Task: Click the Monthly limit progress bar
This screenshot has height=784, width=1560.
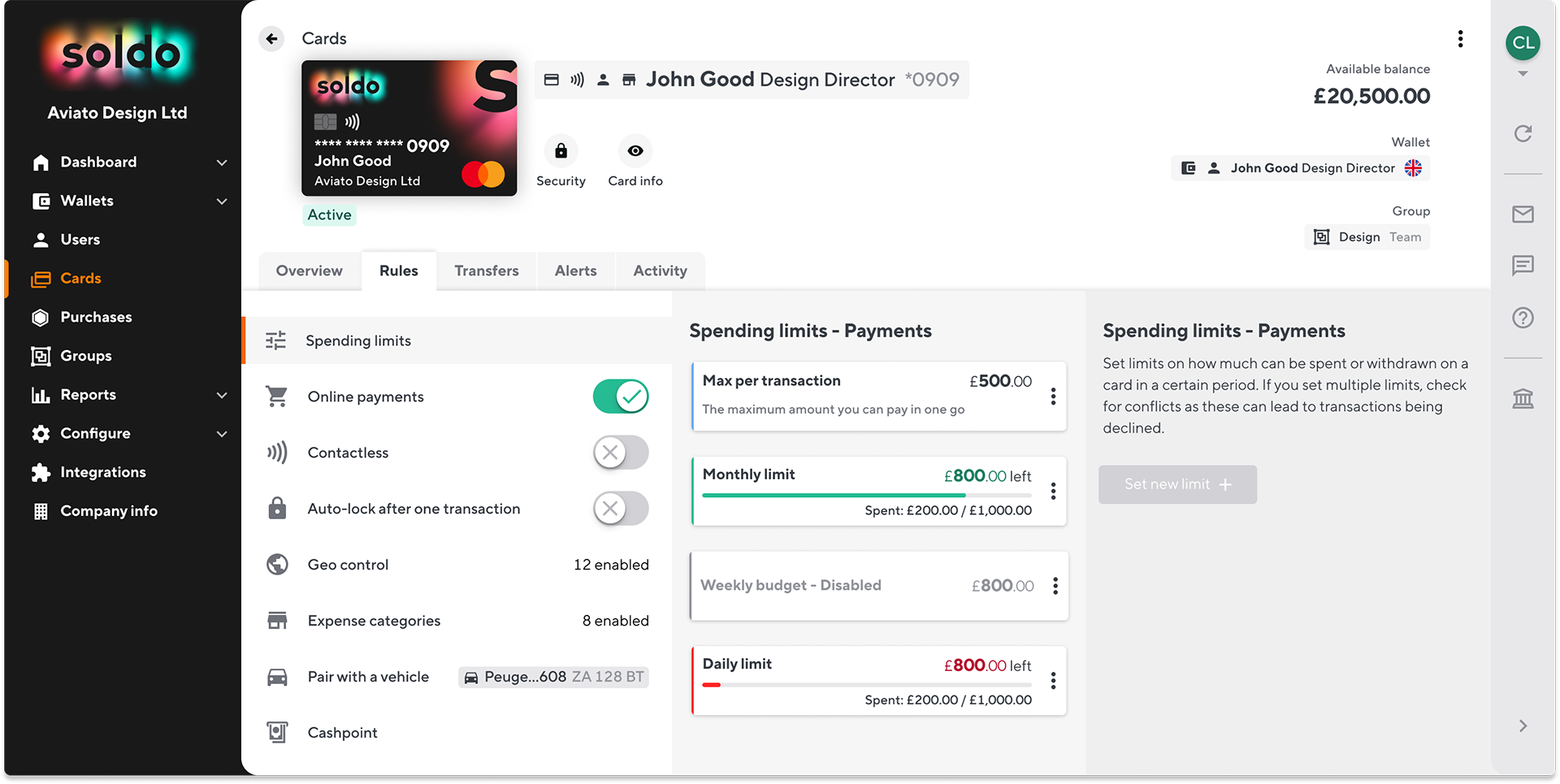Action: [865, 495]
